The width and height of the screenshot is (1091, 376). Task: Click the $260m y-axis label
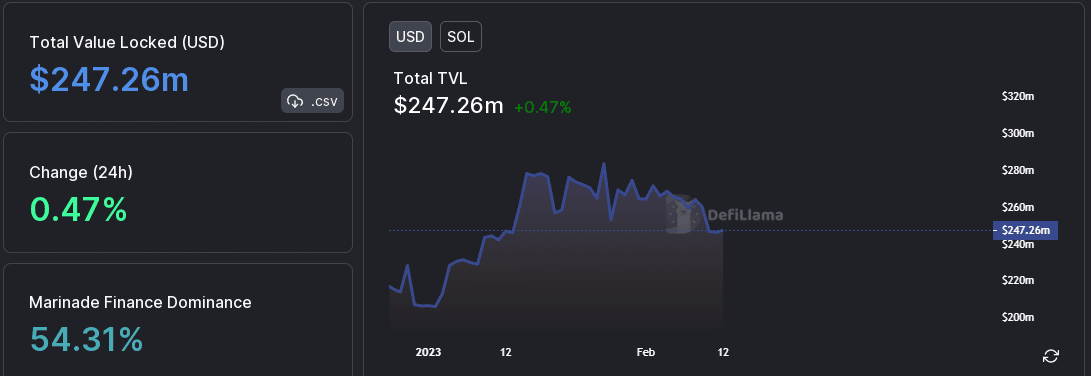coord(1018,207)
